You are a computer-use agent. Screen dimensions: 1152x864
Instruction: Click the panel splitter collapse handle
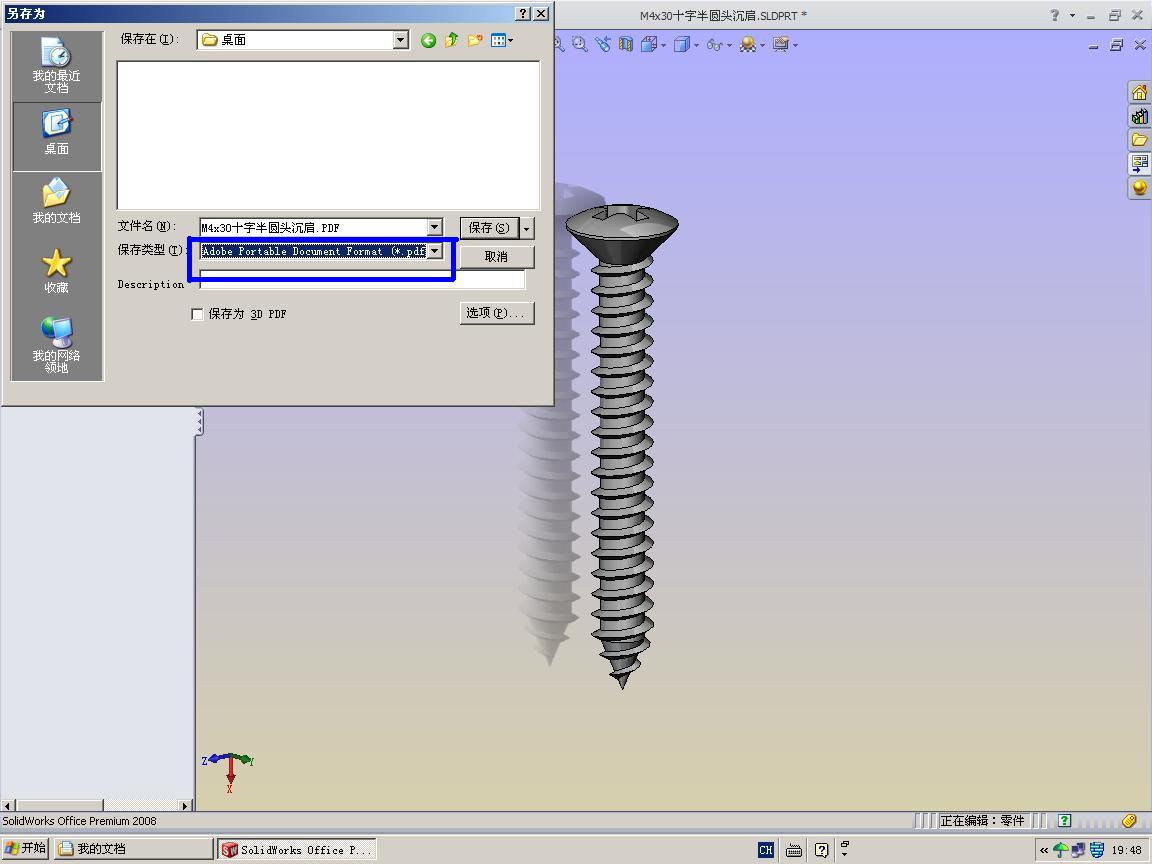tap(199, 422)
